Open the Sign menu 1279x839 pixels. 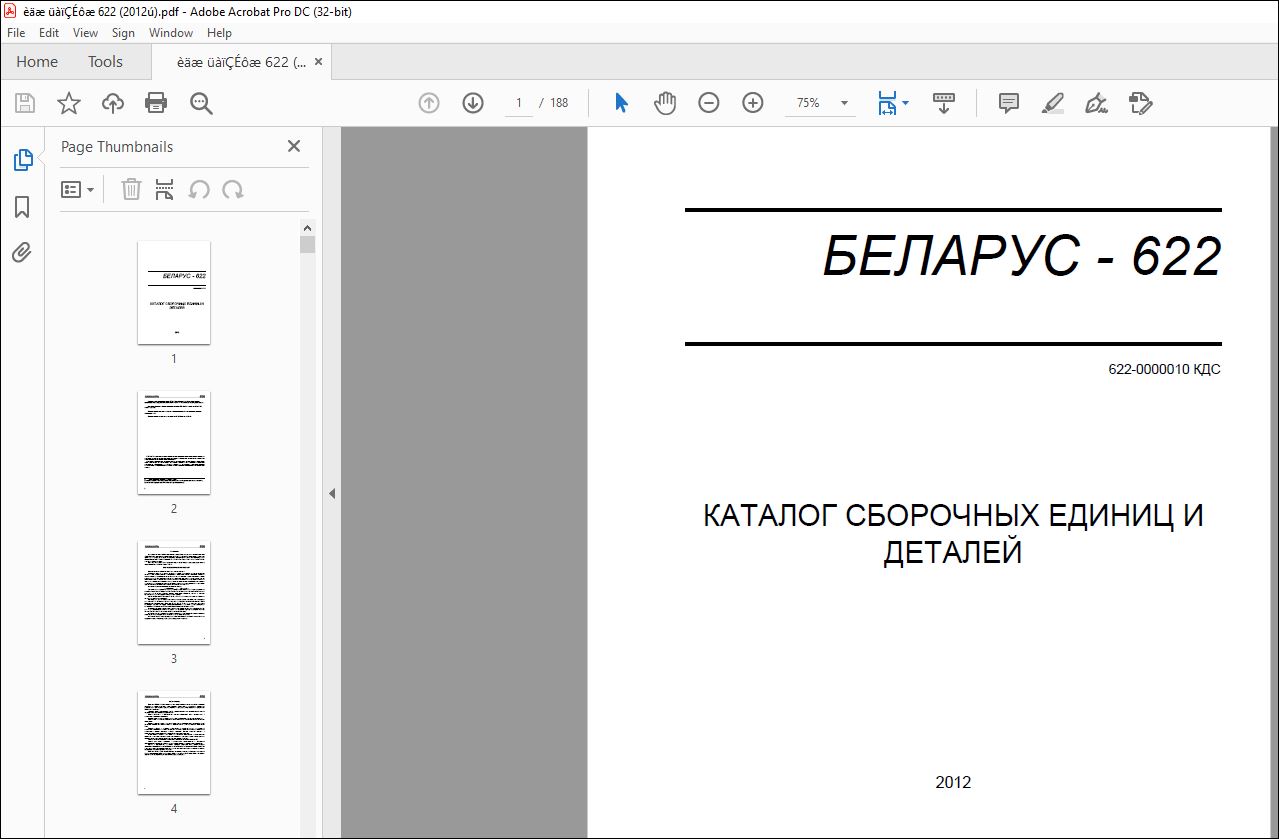[x=123, y=33]
